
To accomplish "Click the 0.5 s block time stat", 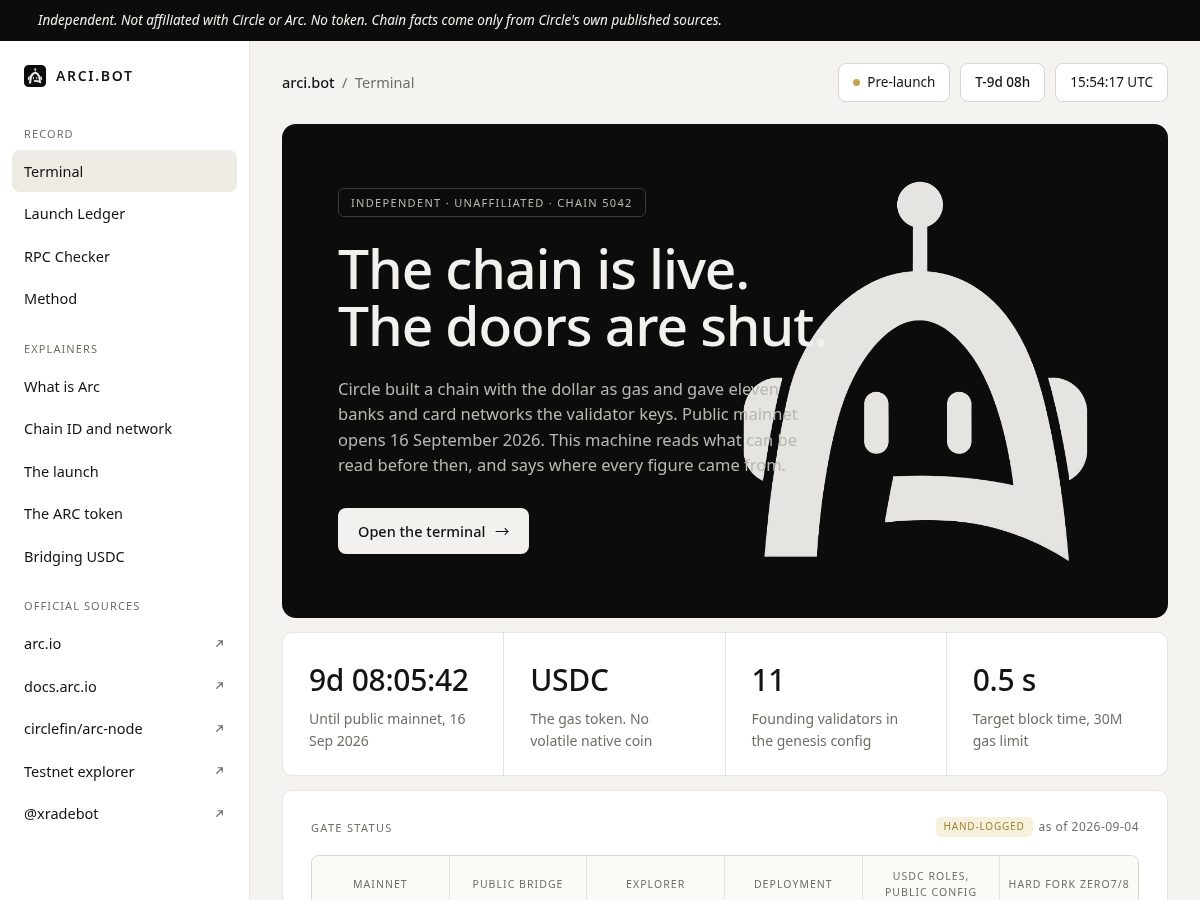I will click(1004, 680).
